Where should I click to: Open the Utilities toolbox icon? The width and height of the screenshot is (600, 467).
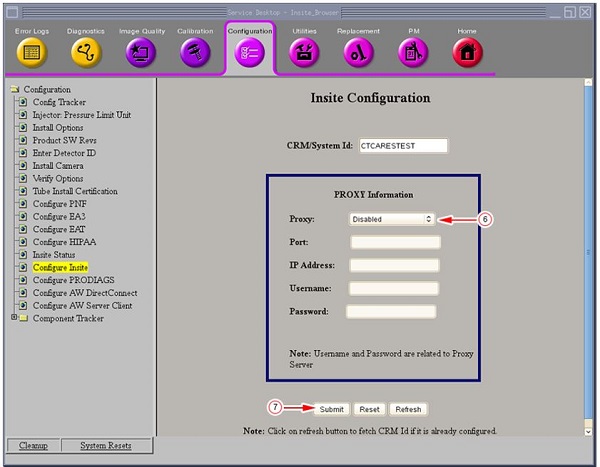point(304,53)
